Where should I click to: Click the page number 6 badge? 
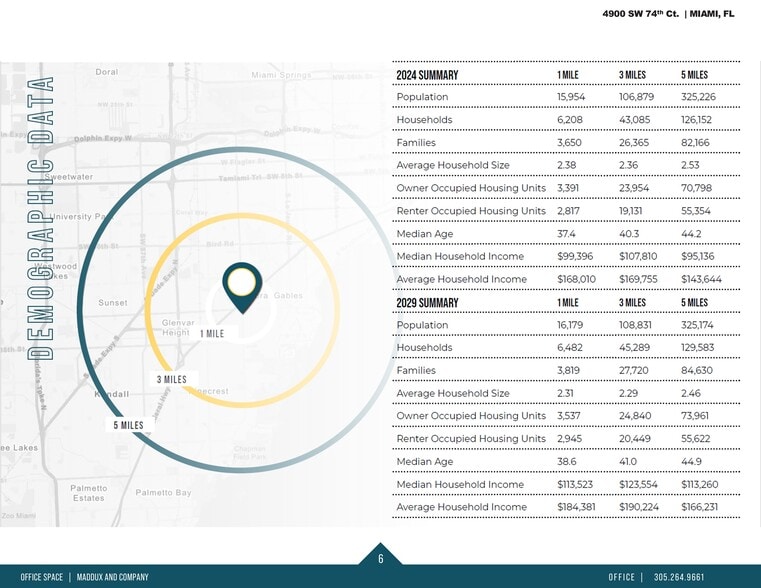(x=380, y=559)
